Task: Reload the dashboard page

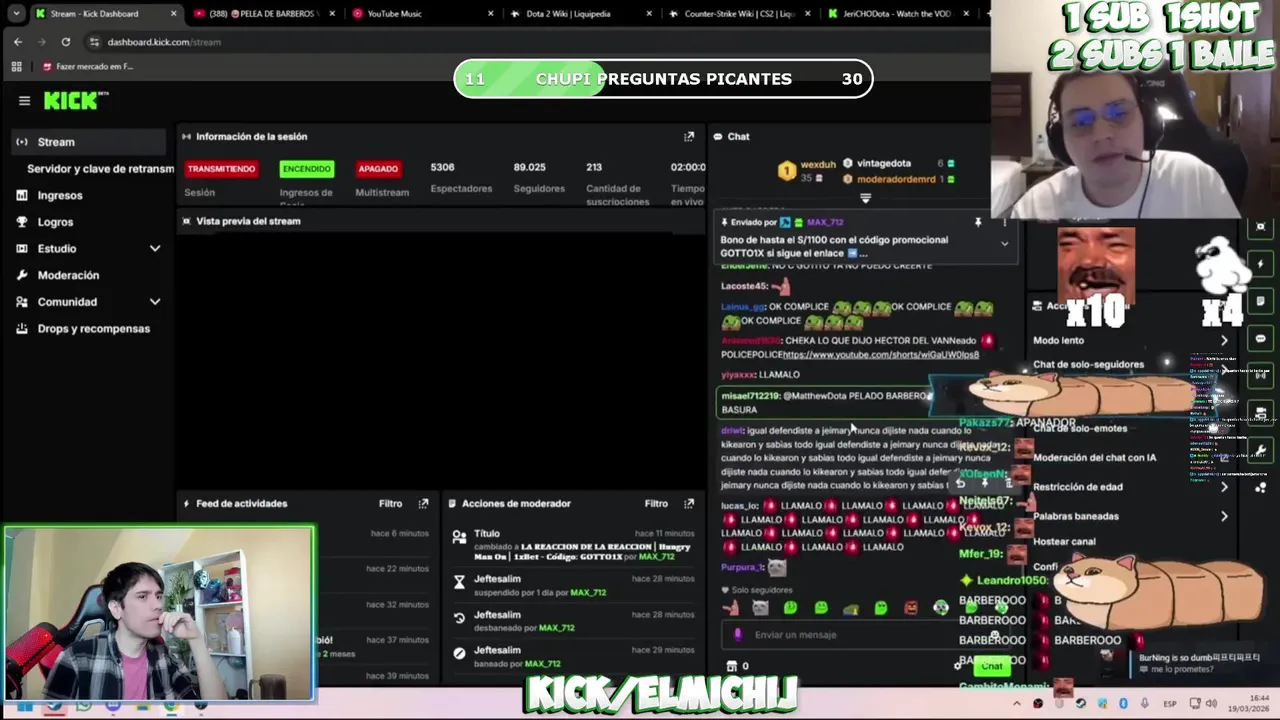Action: pyautogui.click(x=66, y=42)
